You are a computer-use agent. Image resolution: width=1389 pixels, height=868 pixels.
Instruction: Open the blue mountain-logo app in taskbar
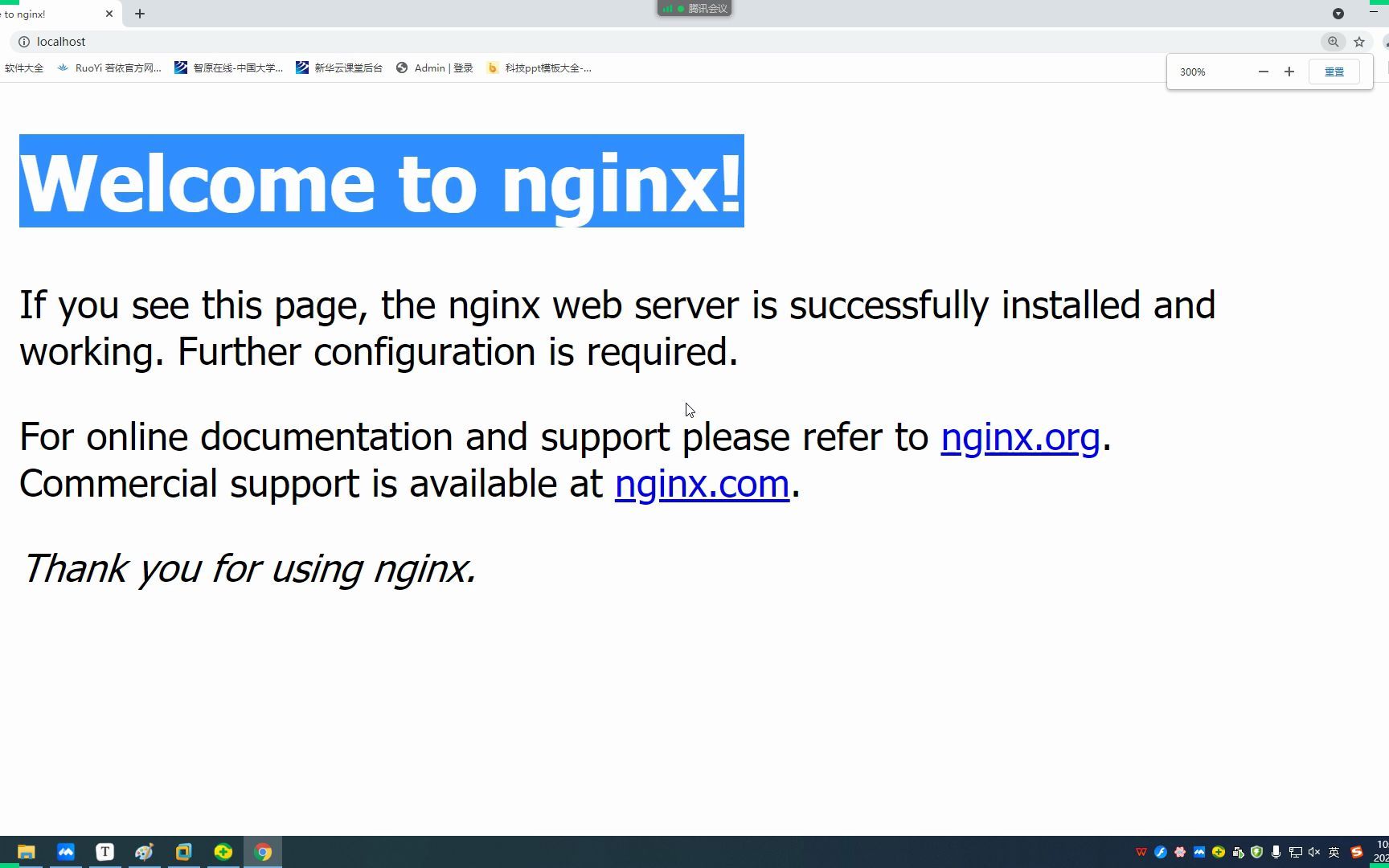(66, 852)
